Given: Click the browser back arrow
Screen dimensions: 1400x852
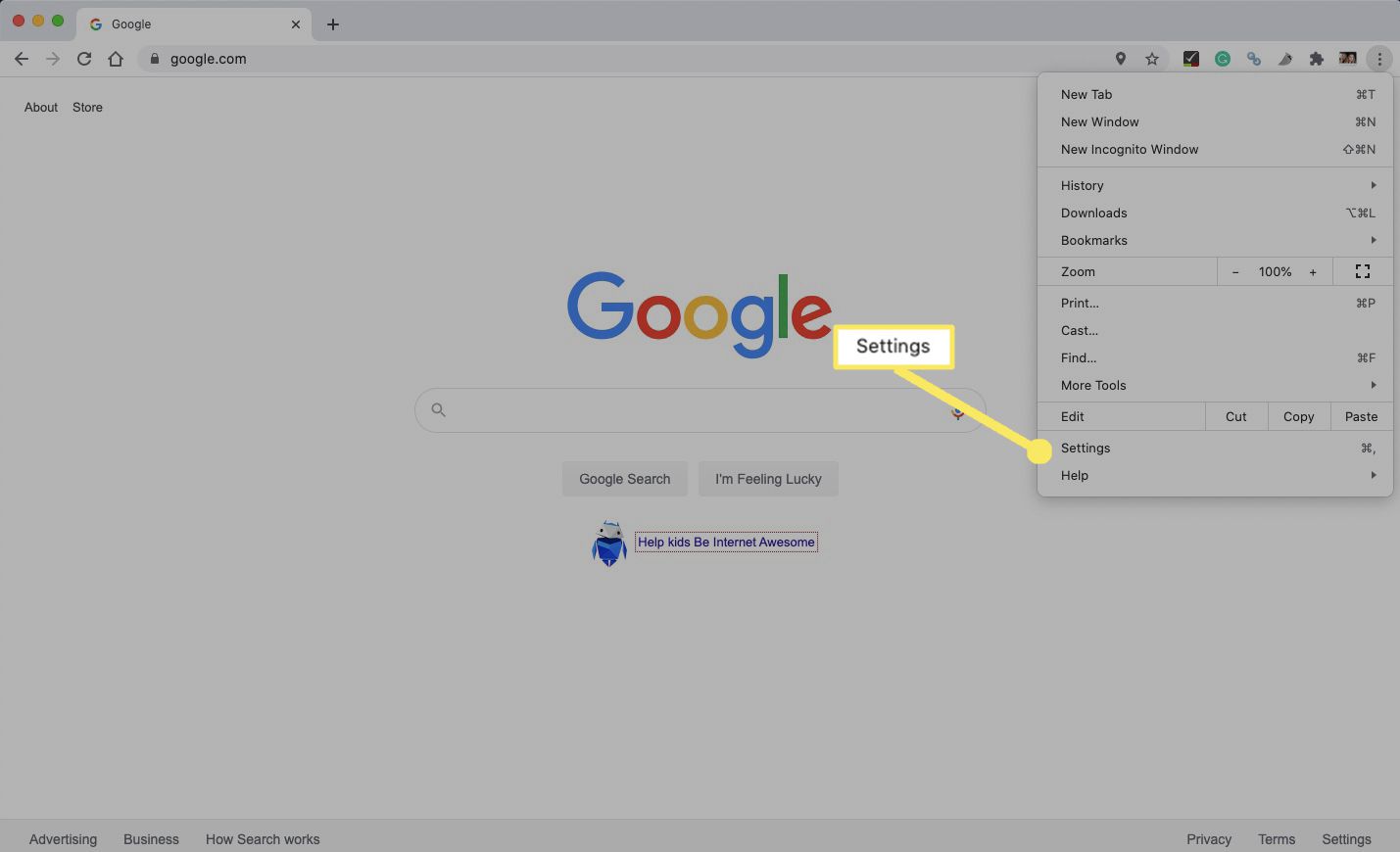Looking at the screenshot, I should (22, 59).
